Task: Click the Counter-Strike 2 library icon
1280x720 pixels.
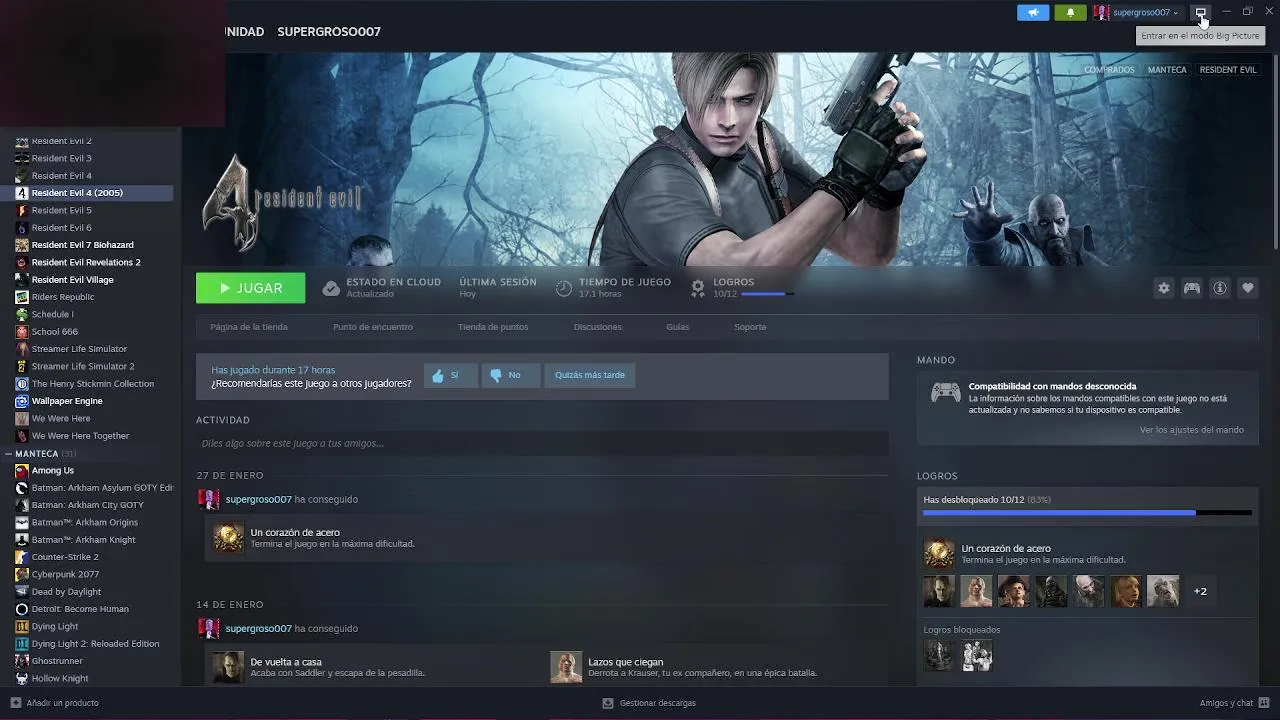Action: (22, 557)
